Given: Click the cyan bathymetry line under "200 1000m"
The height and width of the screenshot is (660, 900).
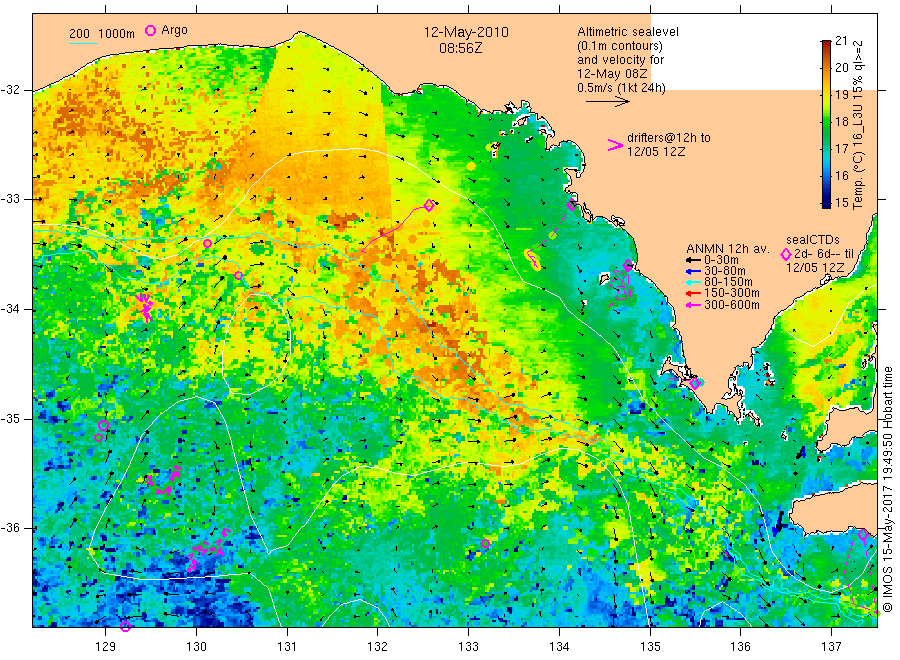Looking at the screenshot, I should click(83, 43).
